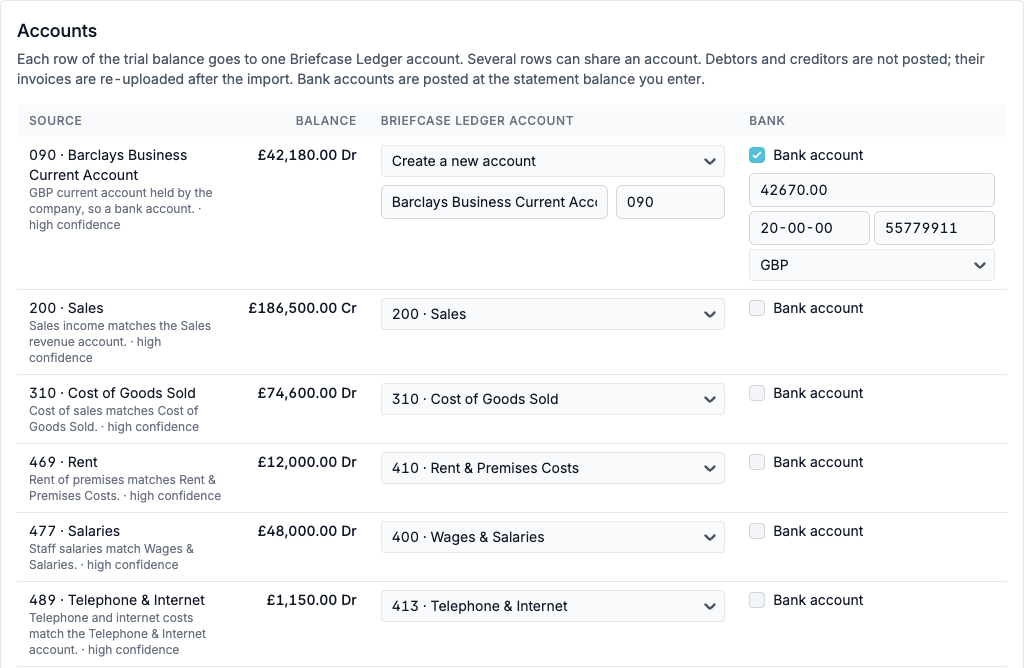Open the GBP currency dropdown
The height and width of the screenshot is (668, 1024).
coord(871,265)
